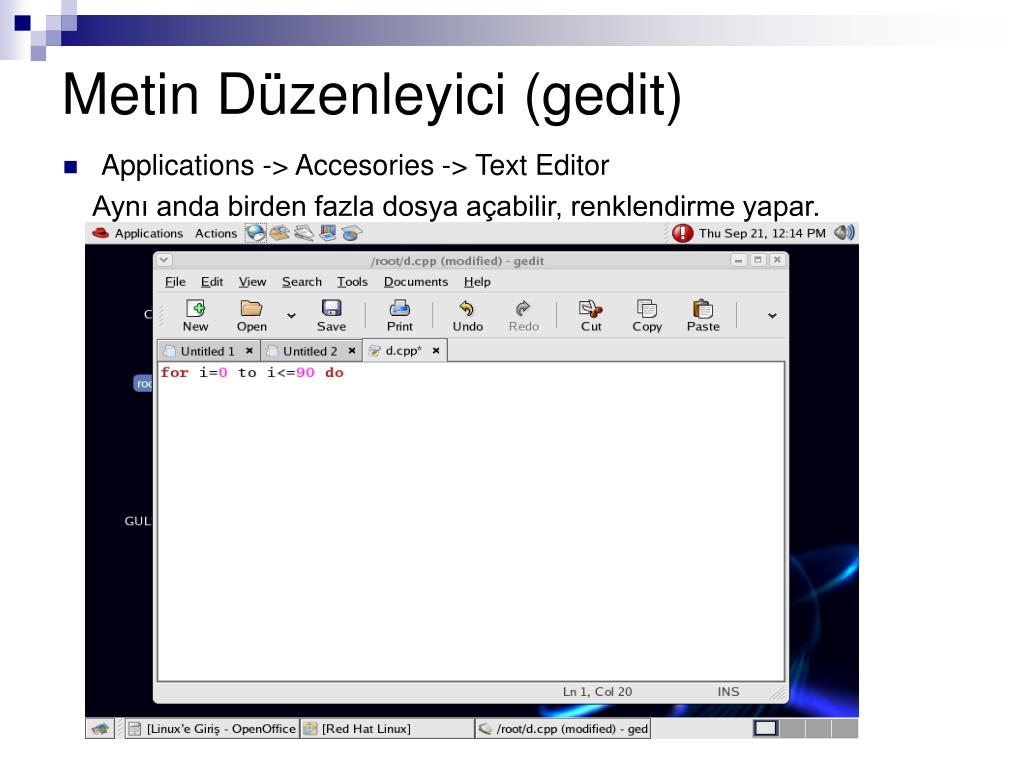Print the document via printer icon
1024x768 pixels.
[400, 315]
